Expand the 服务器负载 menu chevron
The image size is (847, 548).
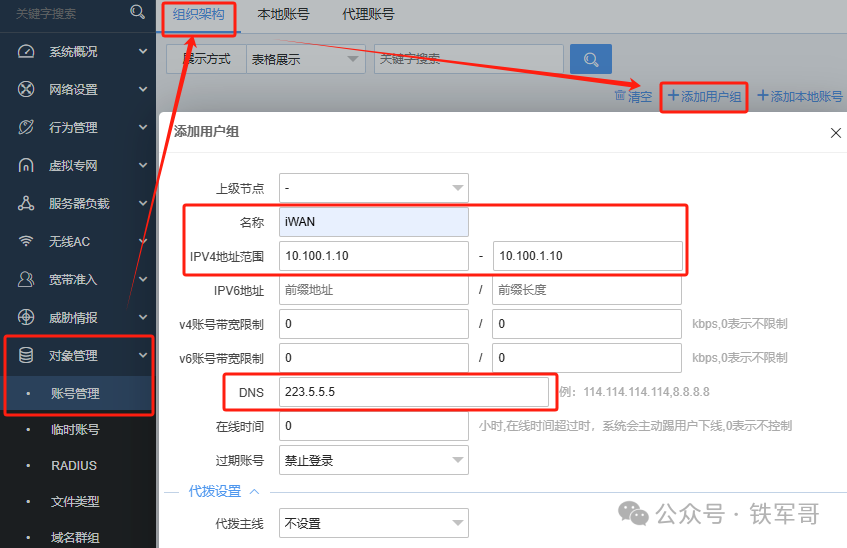(x=143, y=203)
